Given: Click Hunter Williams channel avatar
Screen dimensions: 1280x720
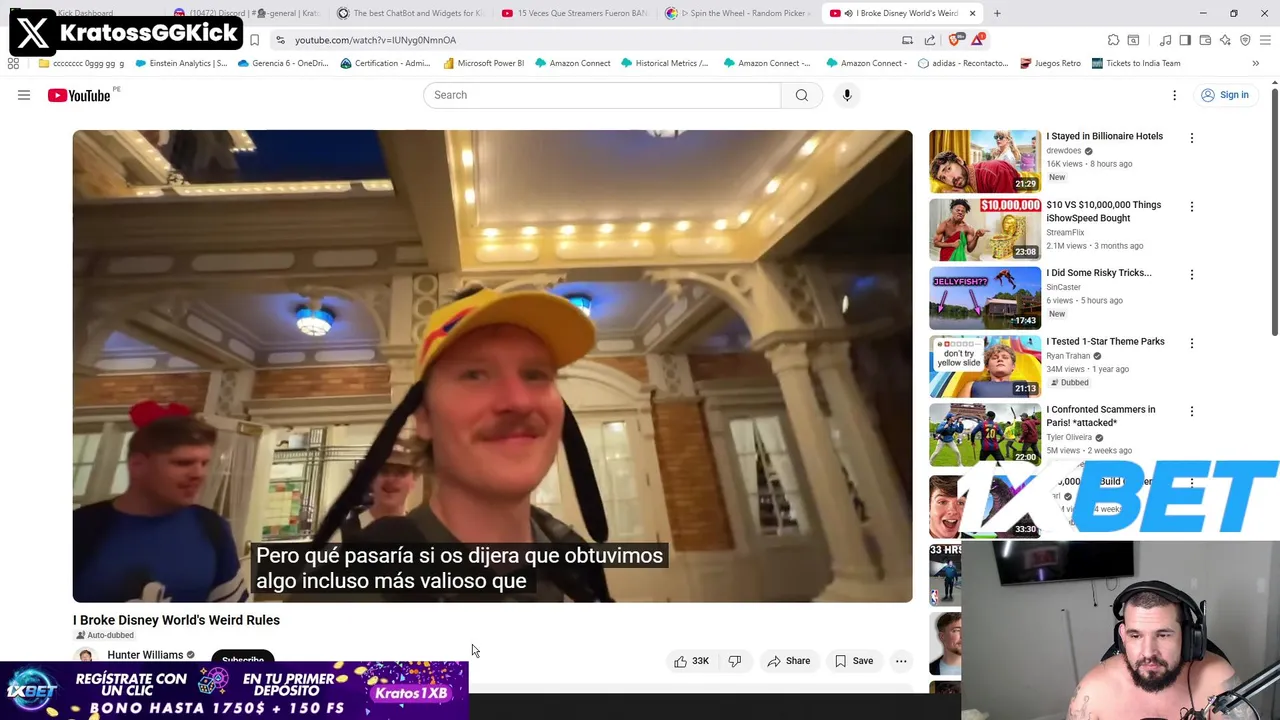Looking at the screenshot, I should (85, 656).
